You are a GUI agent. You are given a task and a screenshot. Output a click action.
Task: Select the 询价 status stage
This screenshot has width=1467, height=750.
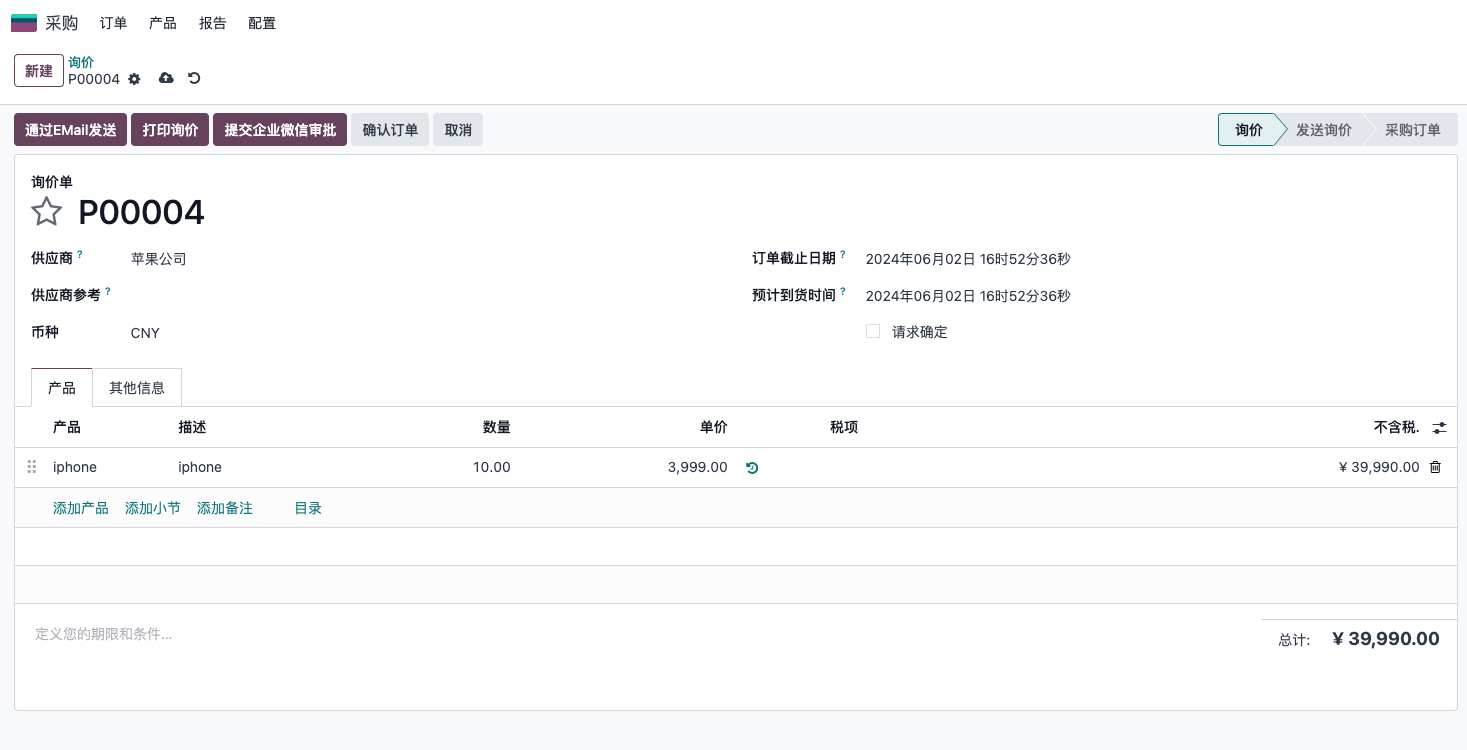tap(1248, 130)
